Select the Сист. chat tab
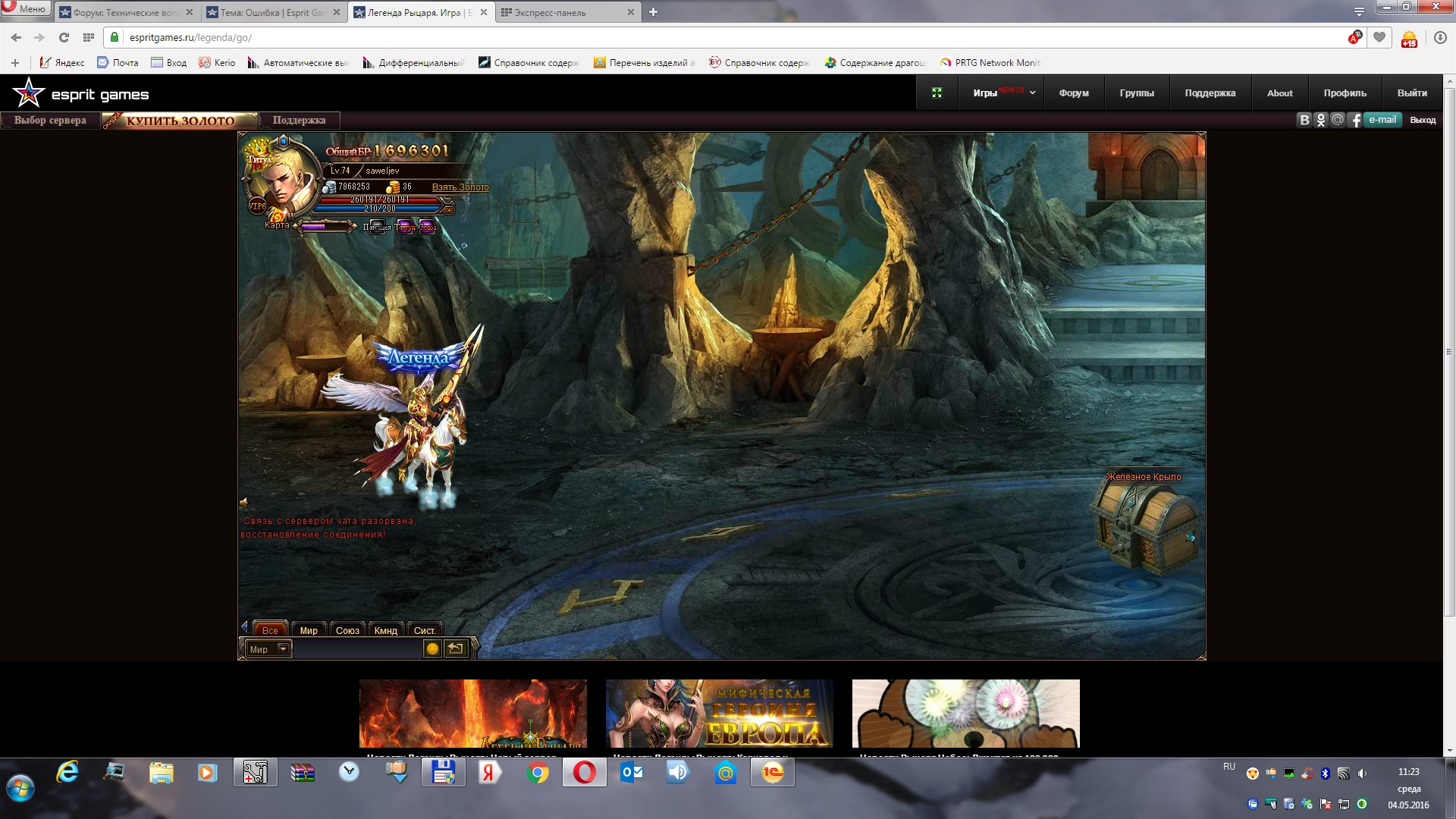 tap(424, 630)
